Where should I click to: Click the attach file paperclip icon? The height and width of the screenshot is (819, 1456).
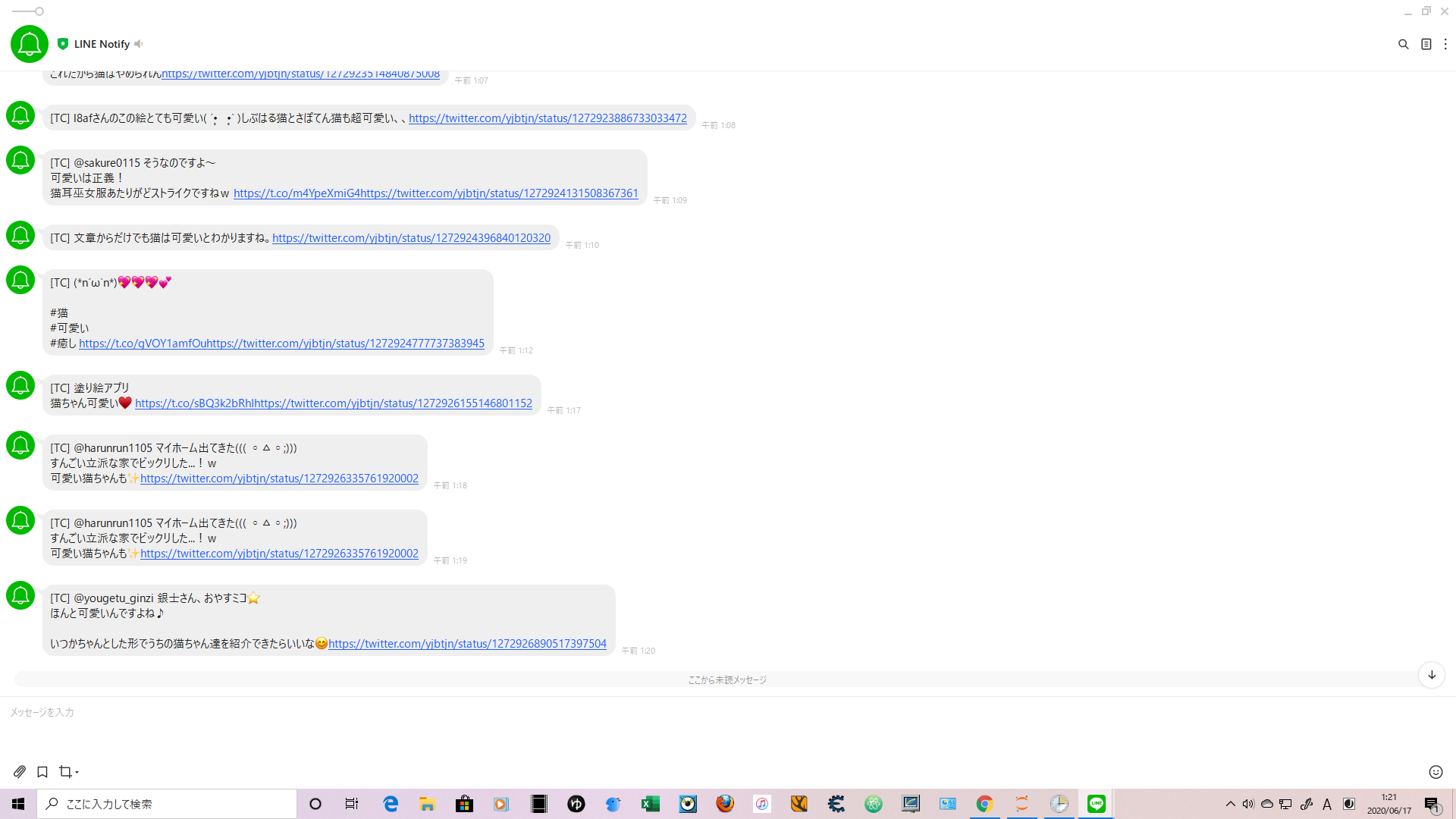click(20, 772)
